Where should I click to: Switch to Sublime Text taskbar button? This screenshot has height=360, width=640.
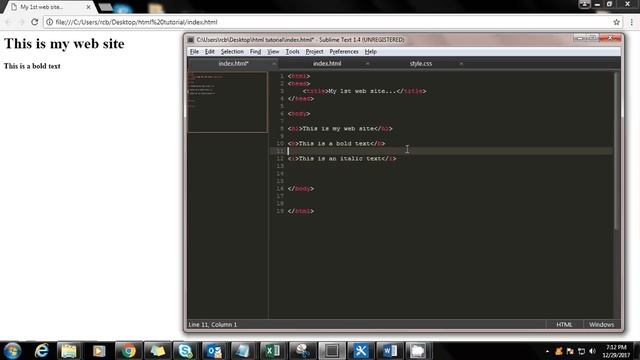point(331,351)
